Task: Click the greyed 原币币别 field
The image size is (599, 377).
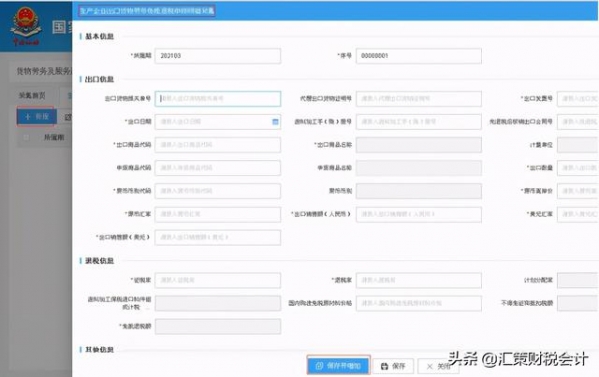Action: [x=419, y=191]
